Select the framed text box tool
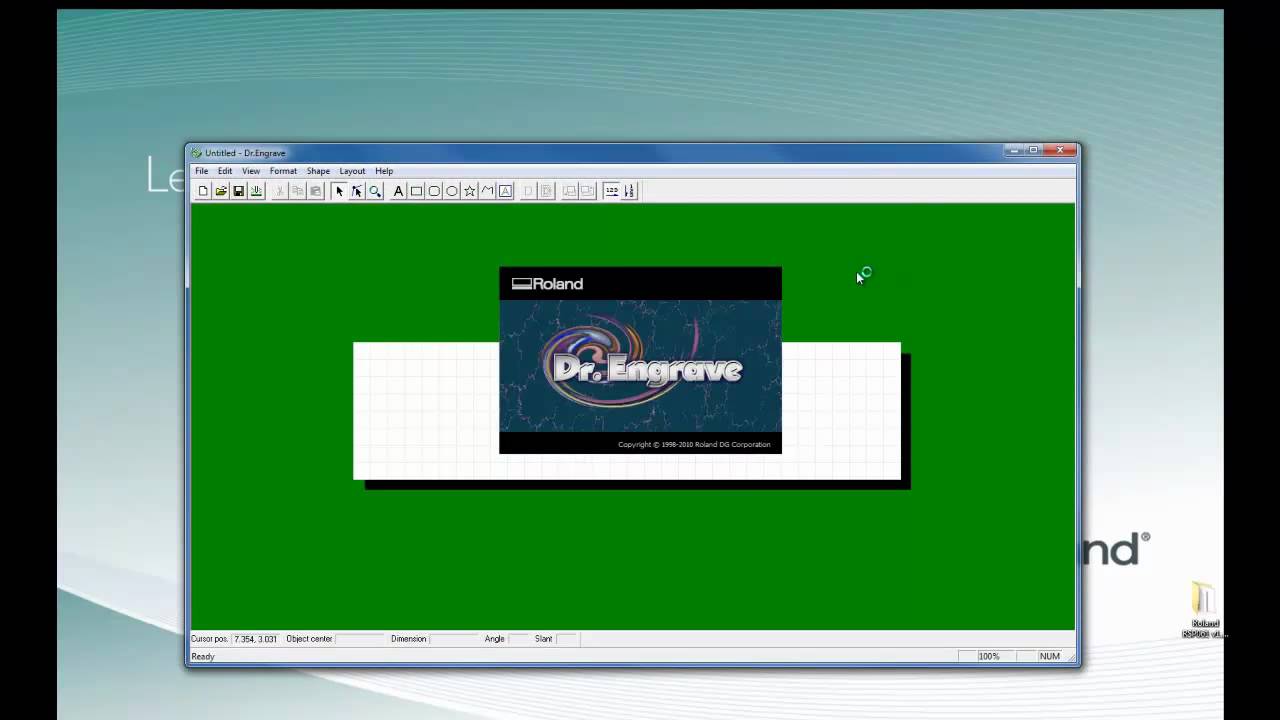The image size is (1280, 720). click(x=505, y=191)
